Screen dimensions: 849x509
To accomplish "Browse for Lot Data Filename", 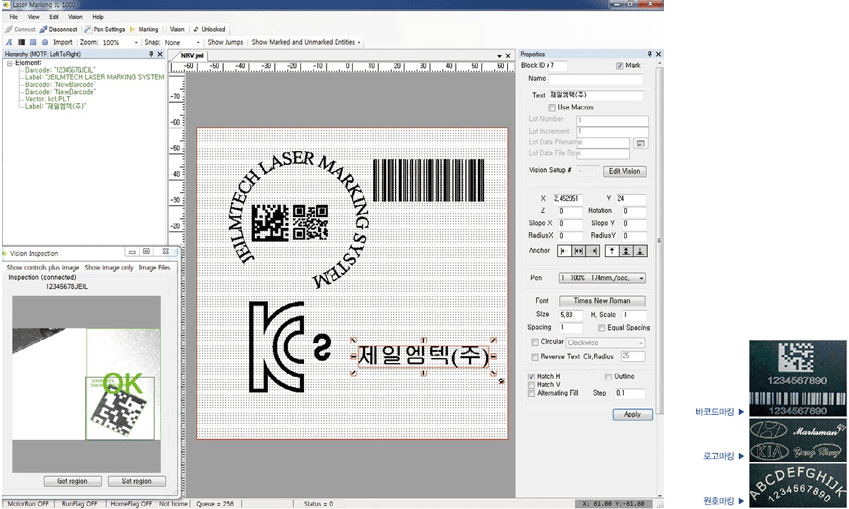I will point(641,143).
